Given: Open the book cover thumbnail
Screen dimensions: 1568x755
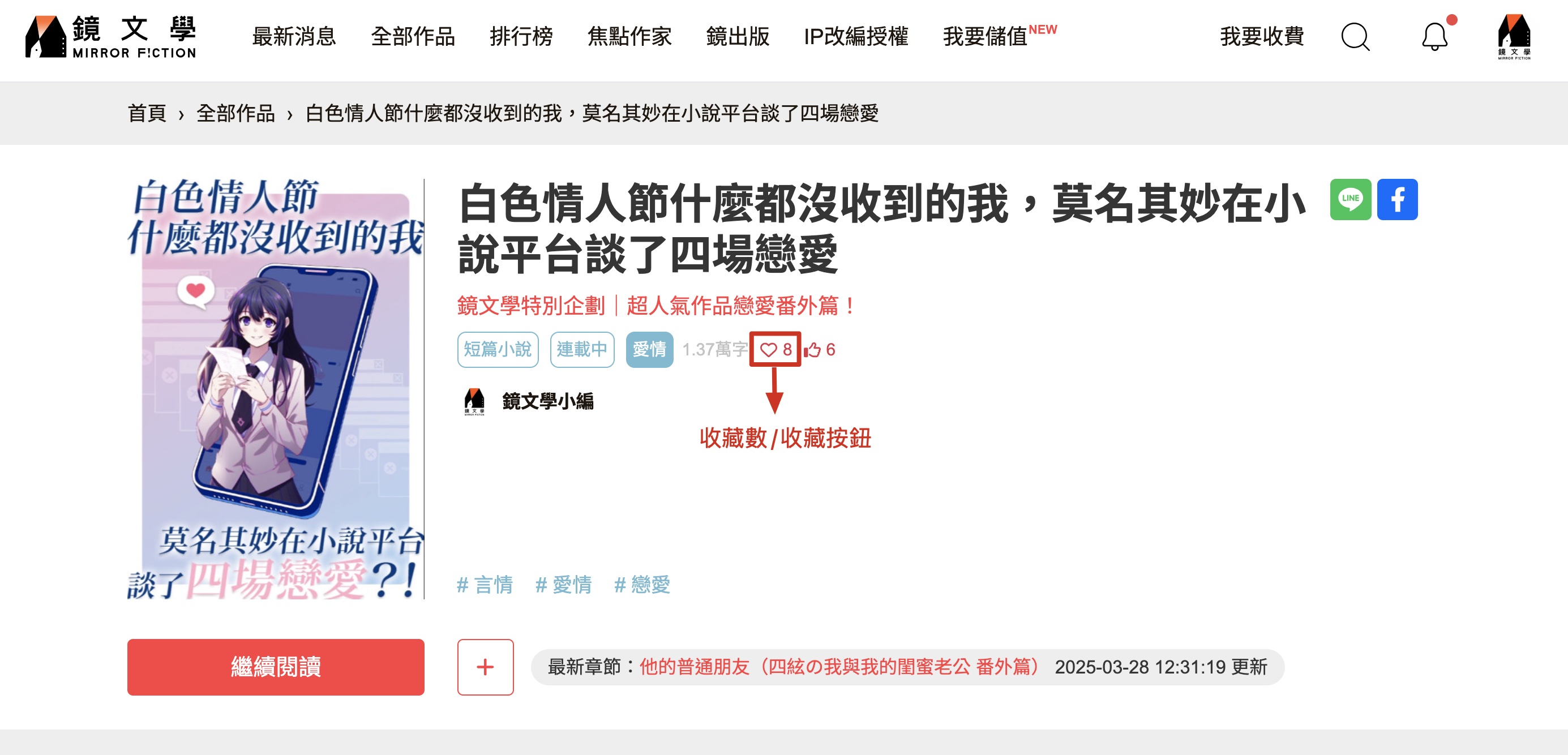Looking at the screenshot, I should [x=275, y=389].
